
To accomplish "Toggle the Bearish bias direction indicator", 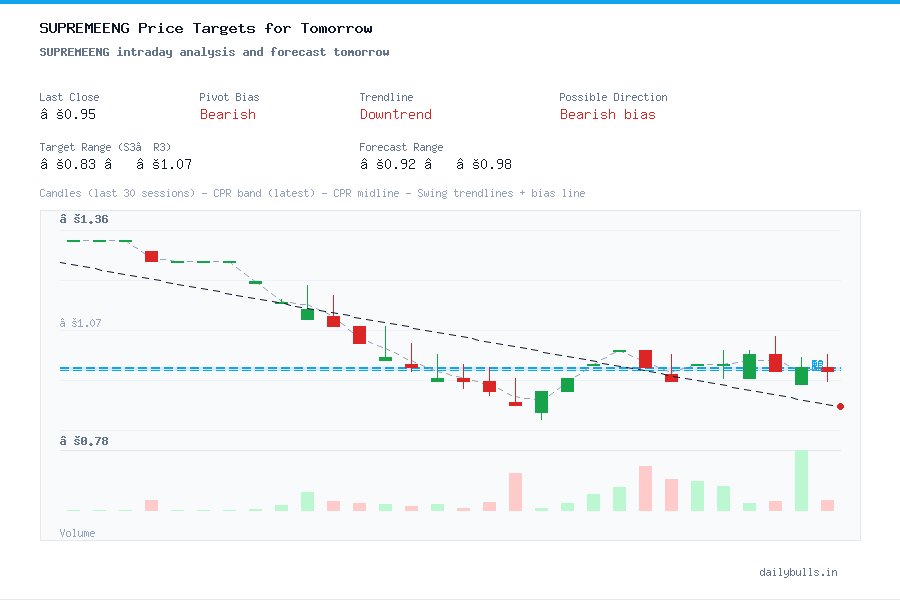I will pyautogui.click(x=609, y=114).
